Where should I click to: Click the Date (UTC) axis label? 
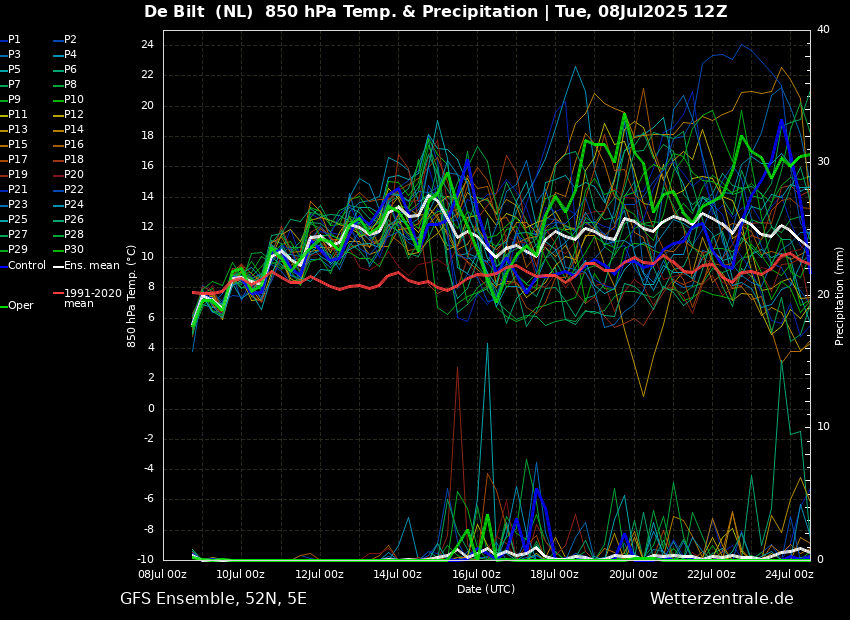click(486, 589)
